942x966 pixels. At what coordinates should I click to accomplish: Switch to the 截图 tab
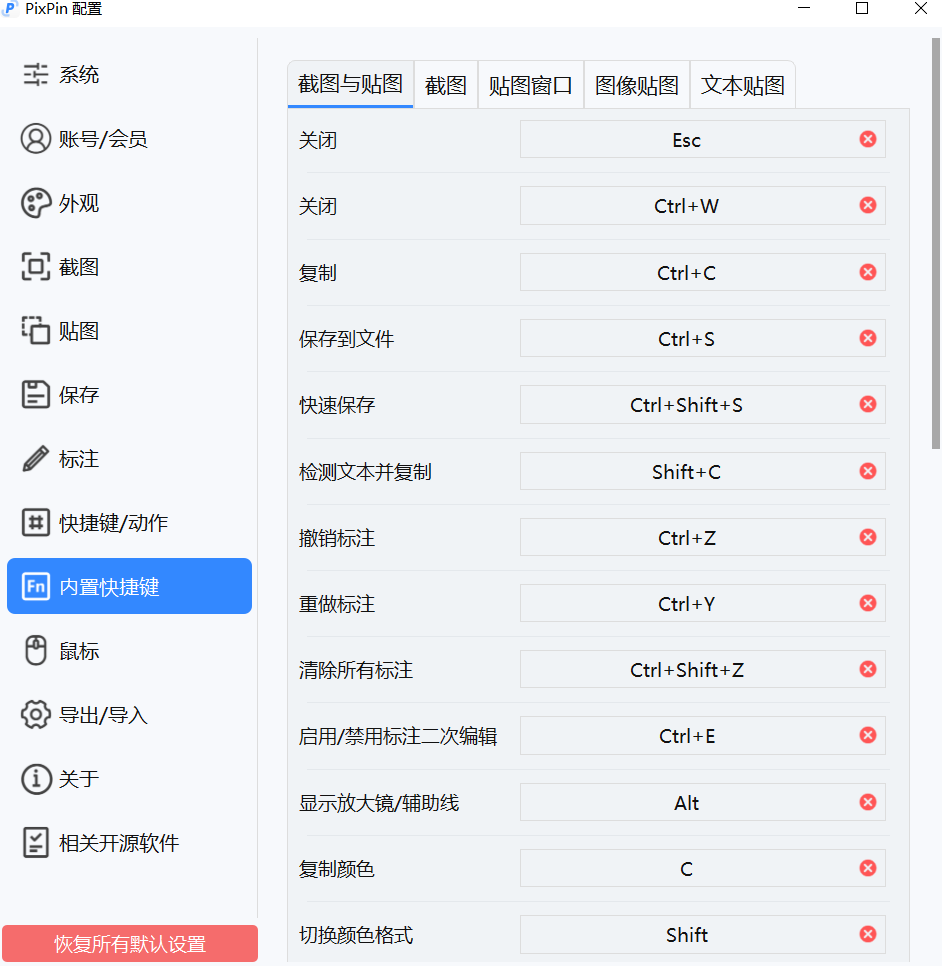tap(445, 84)
